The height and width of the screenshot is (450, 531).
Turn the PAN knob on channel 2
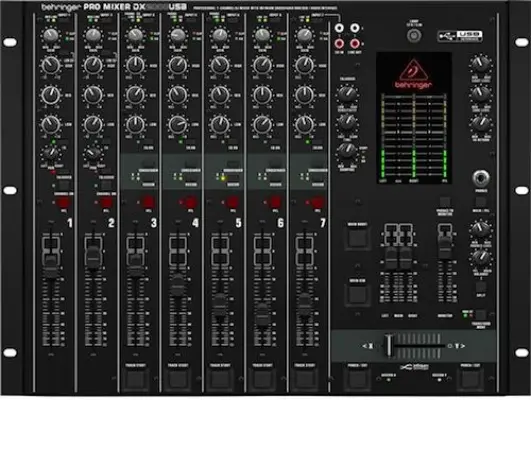click(x=93, y=153)
